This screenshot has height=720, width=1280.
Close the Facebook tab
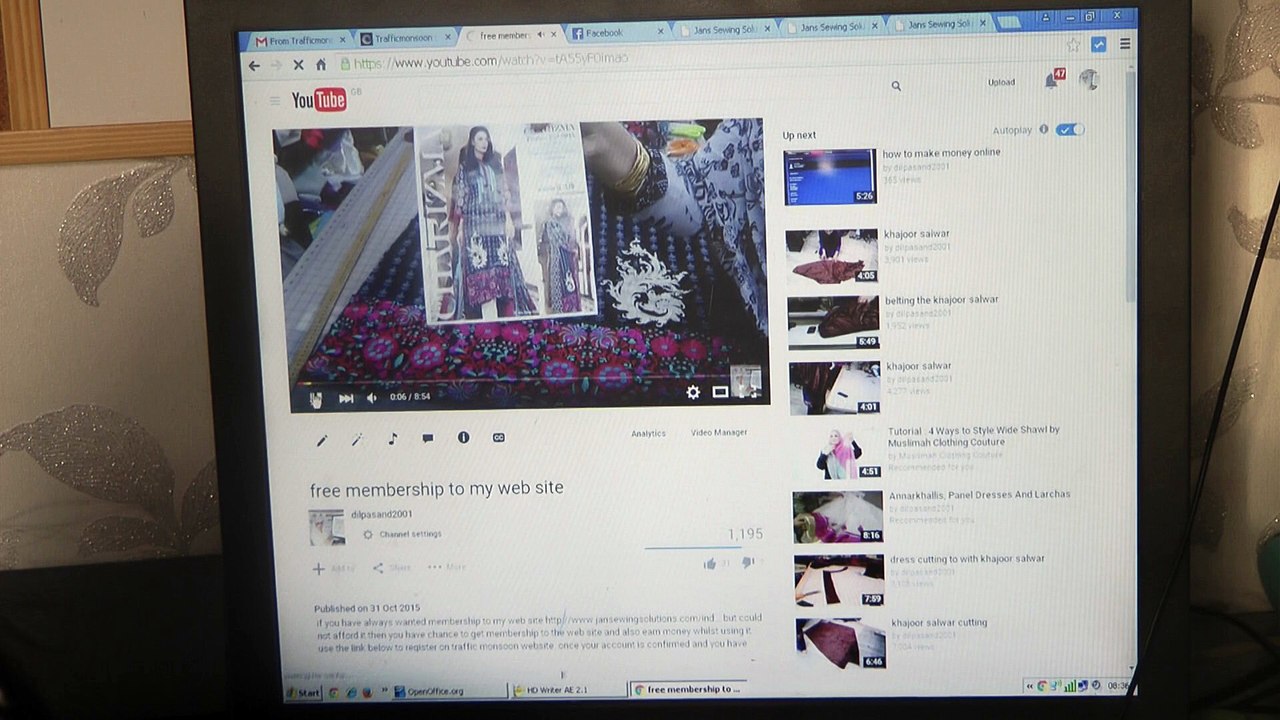tap(660, 31)
